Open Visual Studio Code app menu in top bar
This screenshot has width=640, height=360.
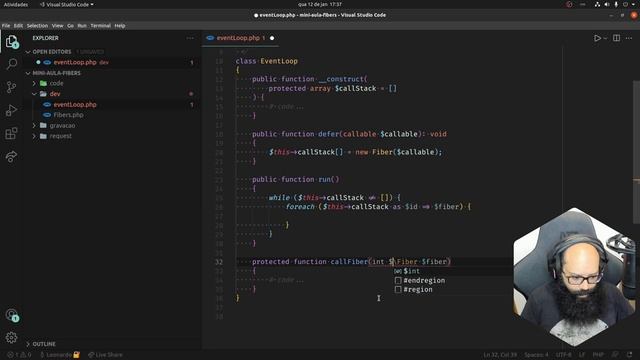66,4
